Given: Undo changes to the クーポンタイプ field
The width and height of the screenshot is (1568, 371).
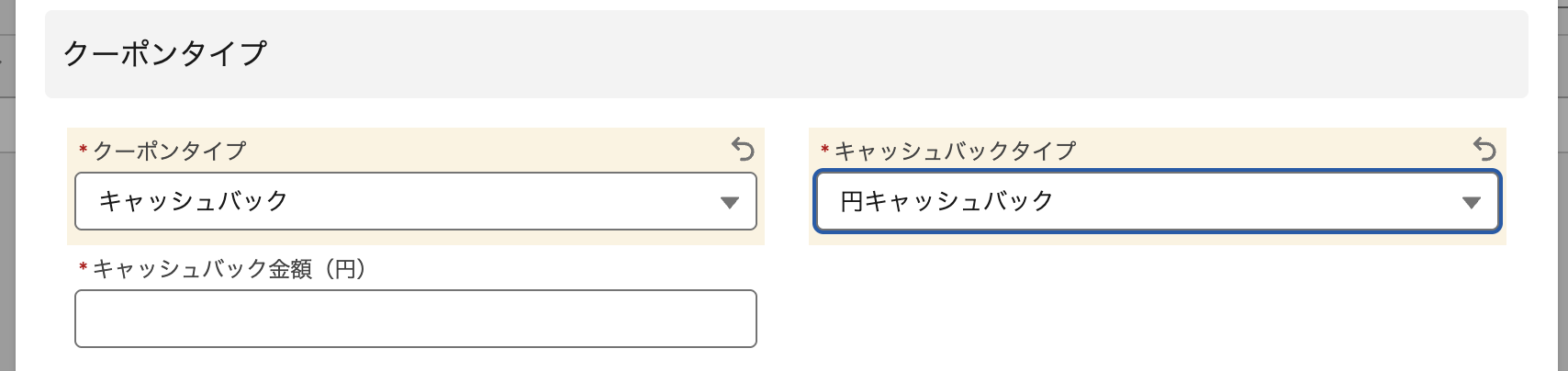Looking at the screenshot, I should (743, 149).
